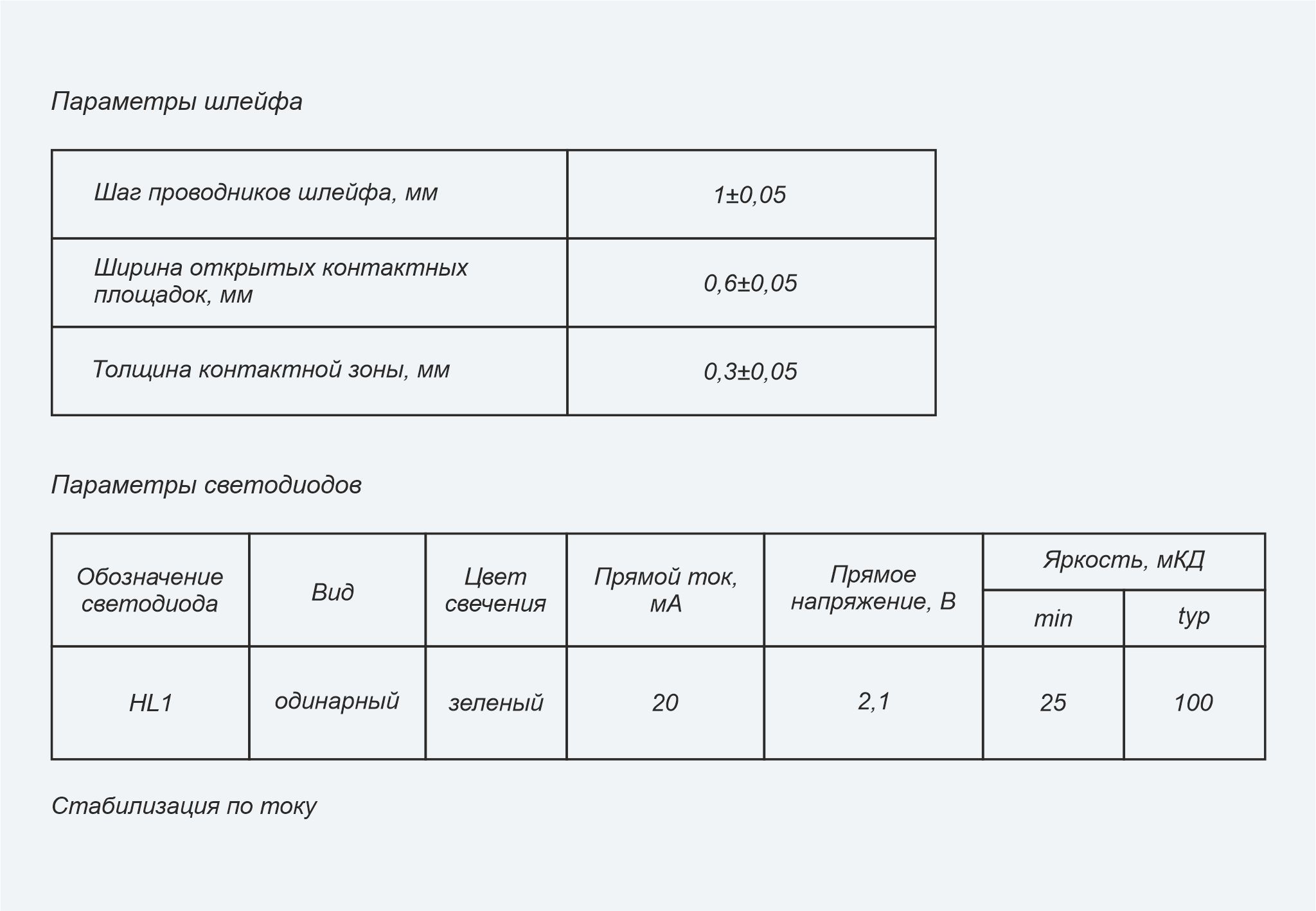This screenshot has height=911, width=1316.
Task: Click the 'Параметры светодиодов' heading
Action: pos(206,485)
